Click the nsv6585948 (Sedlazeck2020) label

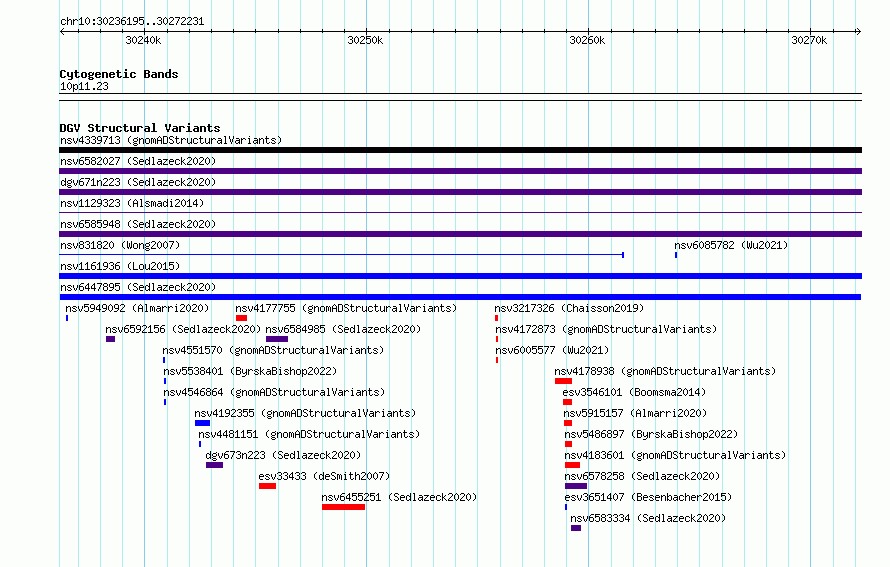click(138, 224)
